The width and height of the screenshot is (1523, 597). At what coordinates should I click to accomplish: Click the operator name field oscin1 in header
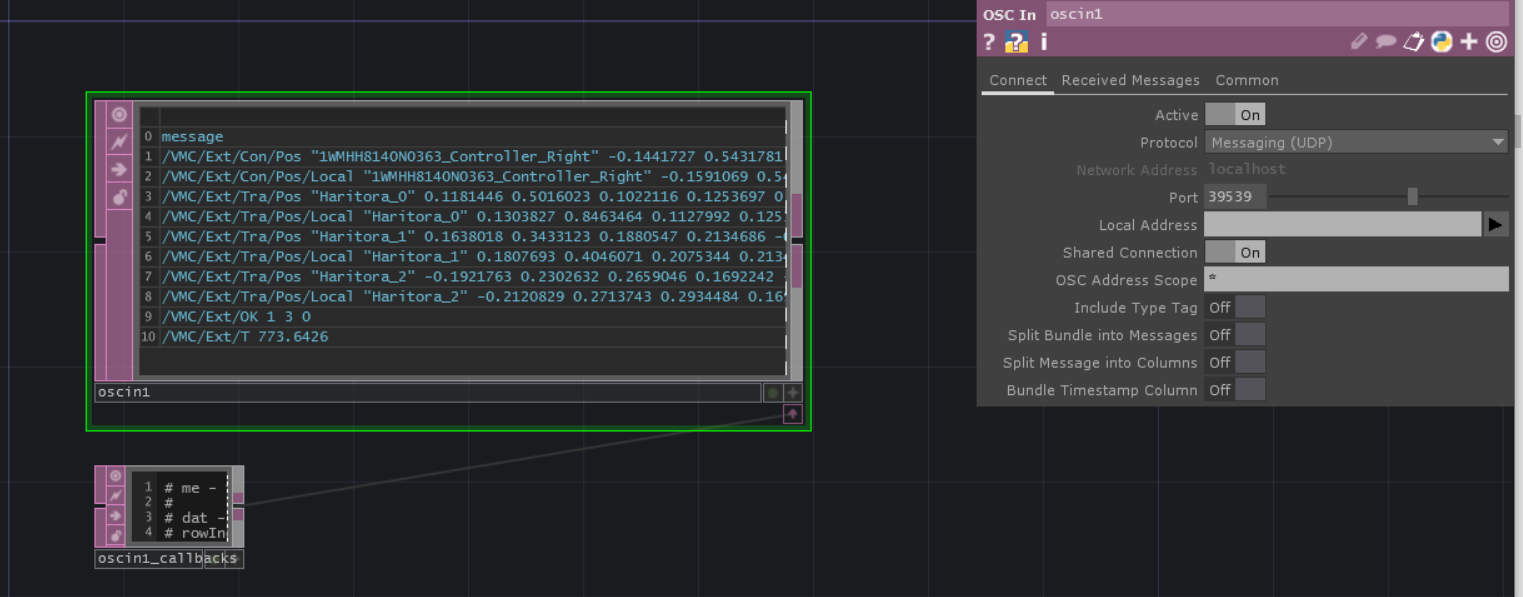(x=1277, y=15)
